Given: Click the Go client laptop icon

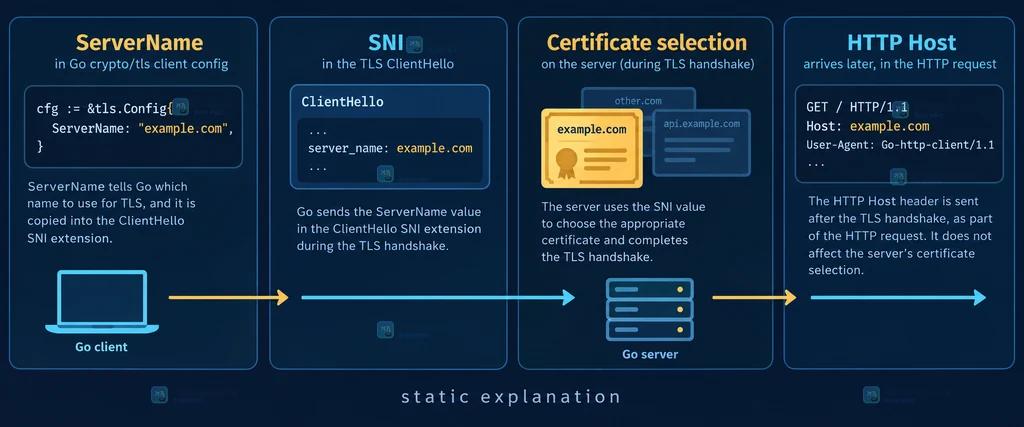Looking at the screenshot, I should pyautogui.click(x=102, y=302).
